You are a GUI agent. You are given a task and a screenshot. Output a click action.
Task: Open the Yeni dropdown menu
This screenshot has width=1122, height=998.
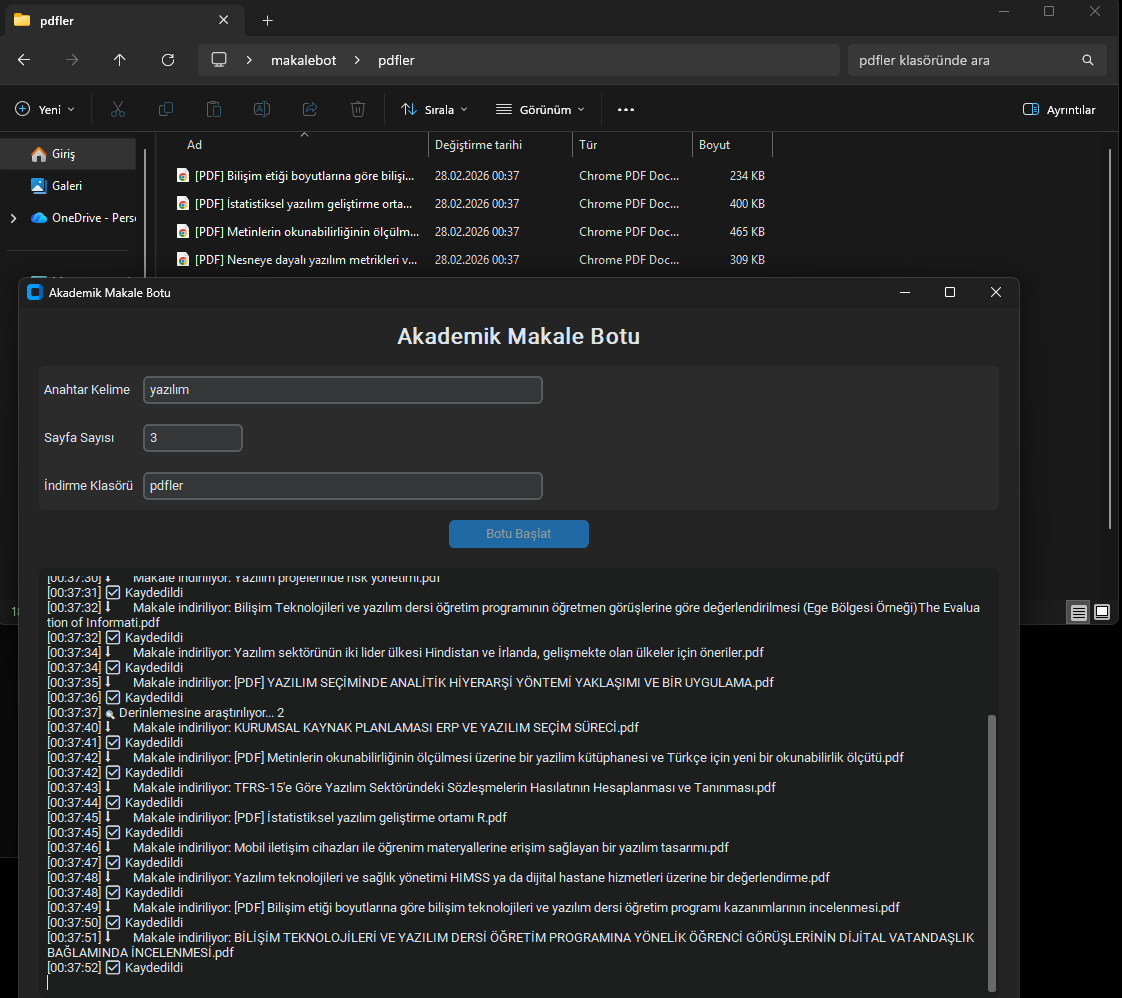[x=45, y=109]
